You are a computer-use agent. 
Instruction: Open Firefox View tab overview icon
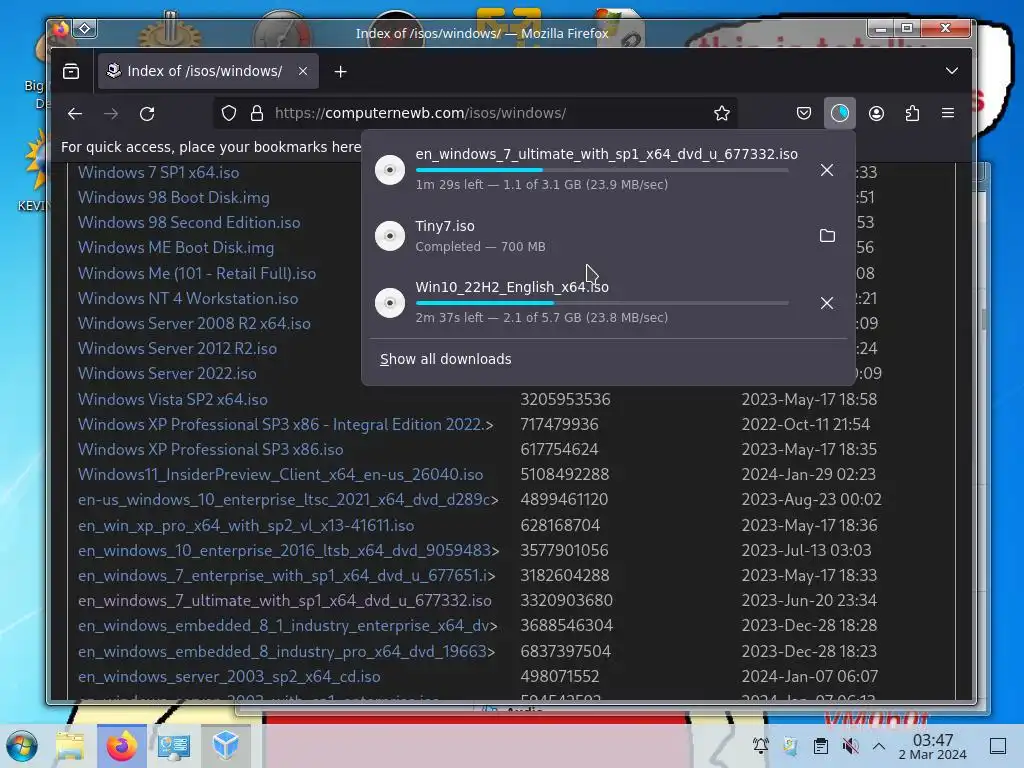tap(71, 71)
